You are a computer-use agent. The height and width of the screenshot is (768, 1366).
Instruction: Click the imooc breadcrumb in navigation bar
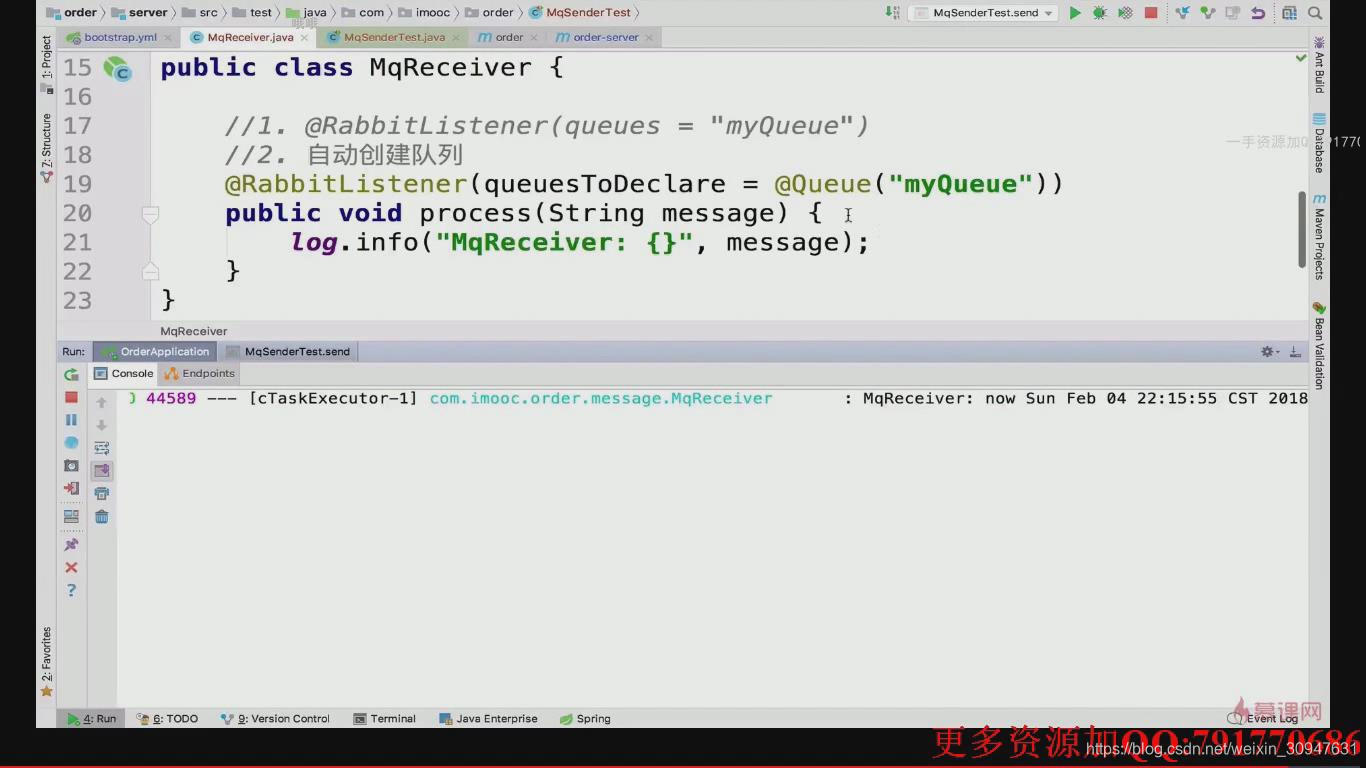tap(425, 13)
